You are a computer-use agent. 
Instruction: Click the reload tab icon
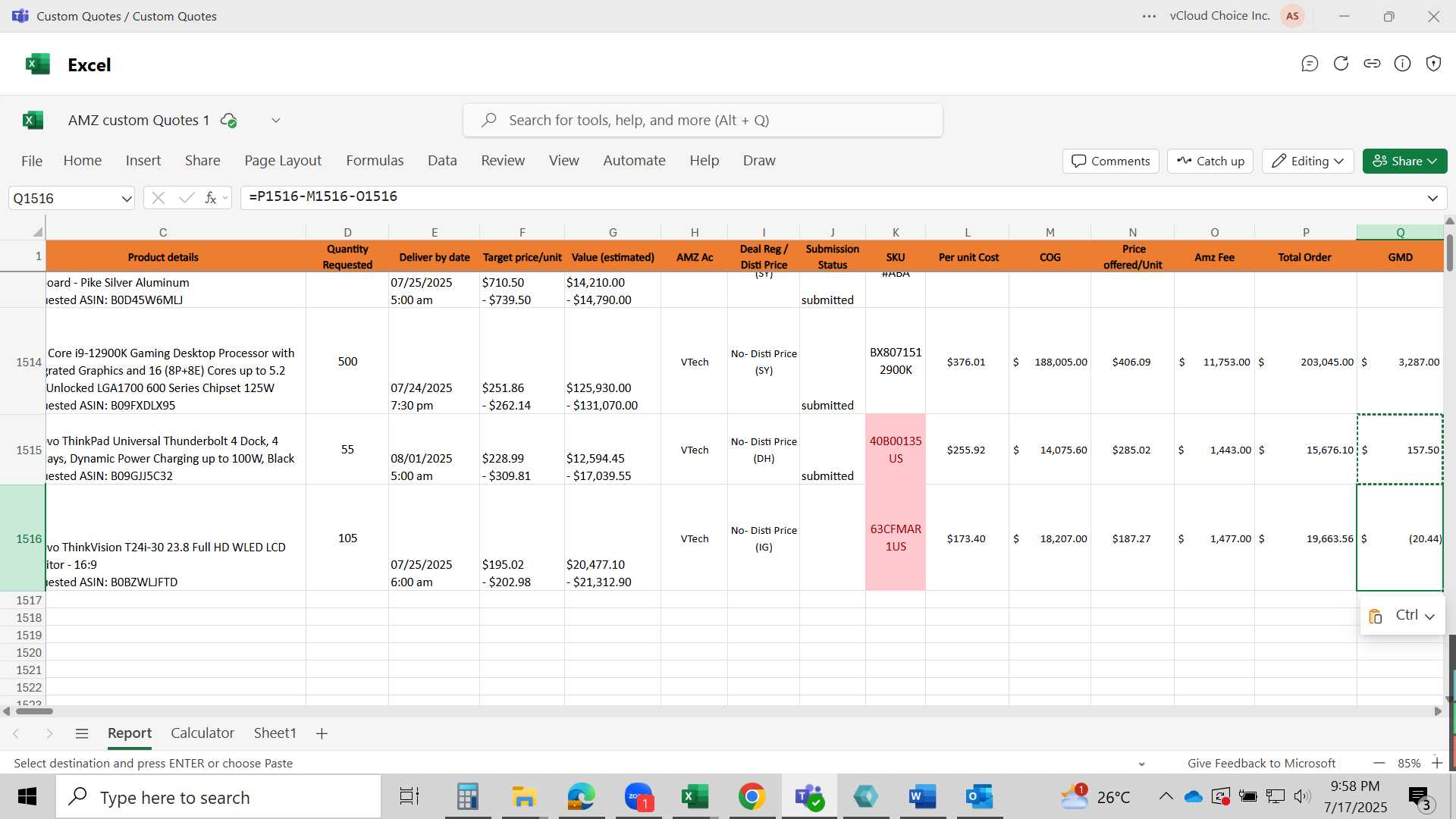click(x=1341, y=64)
